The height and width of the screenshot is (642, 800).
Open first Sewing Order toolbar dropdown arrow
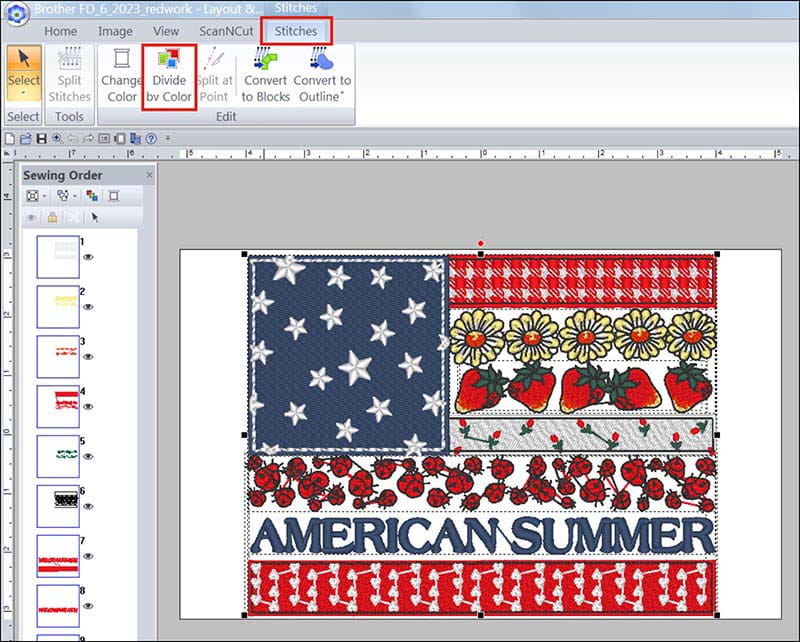point(46,196)
